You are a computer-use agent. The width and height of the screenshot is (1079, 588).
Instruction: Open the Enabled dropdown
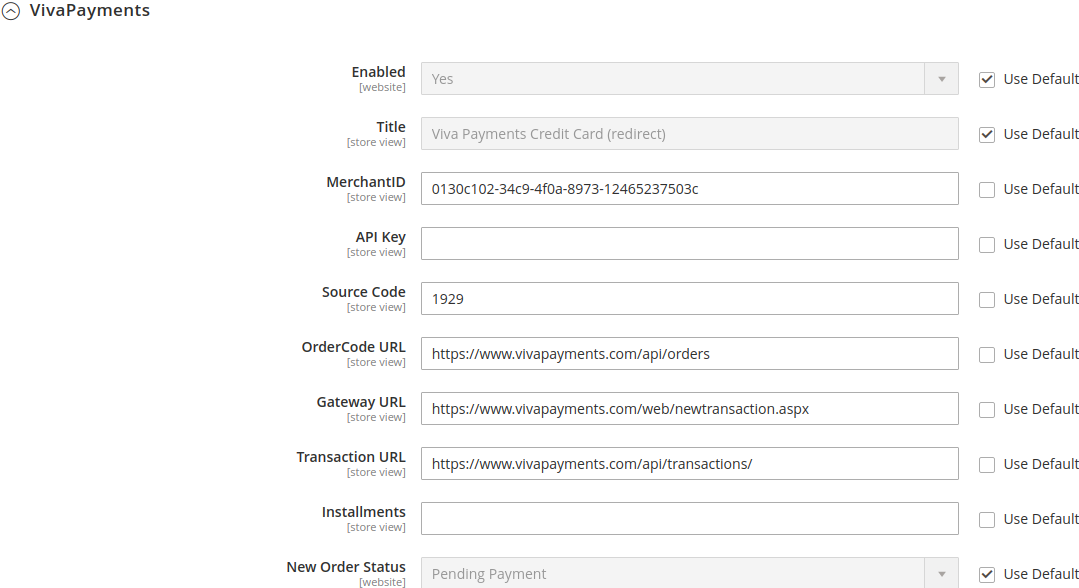(690, 78)
